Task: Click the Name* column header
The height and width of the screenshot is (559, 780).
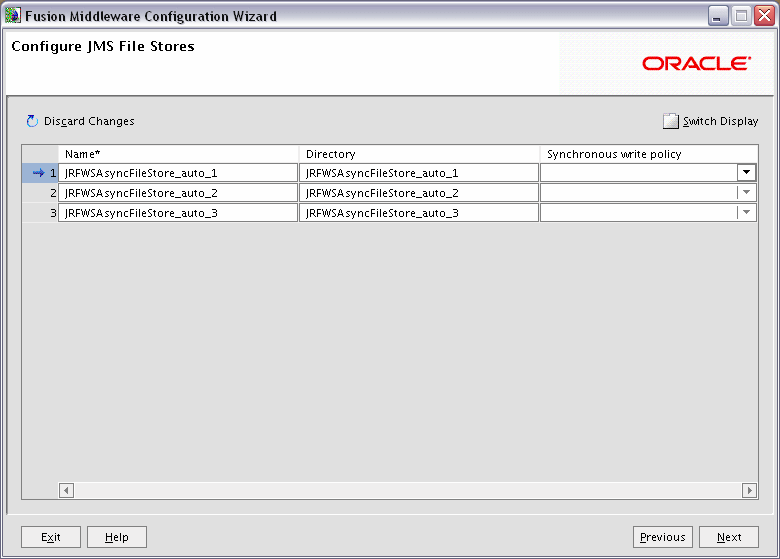Action: (178, 154)
